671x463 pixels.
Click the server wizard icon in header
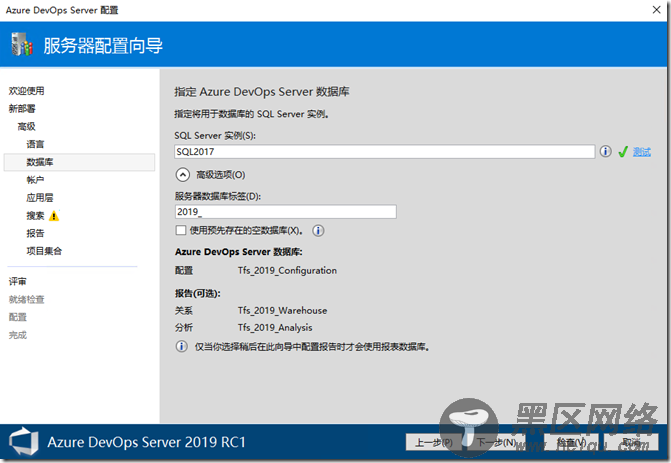point(22,44)
